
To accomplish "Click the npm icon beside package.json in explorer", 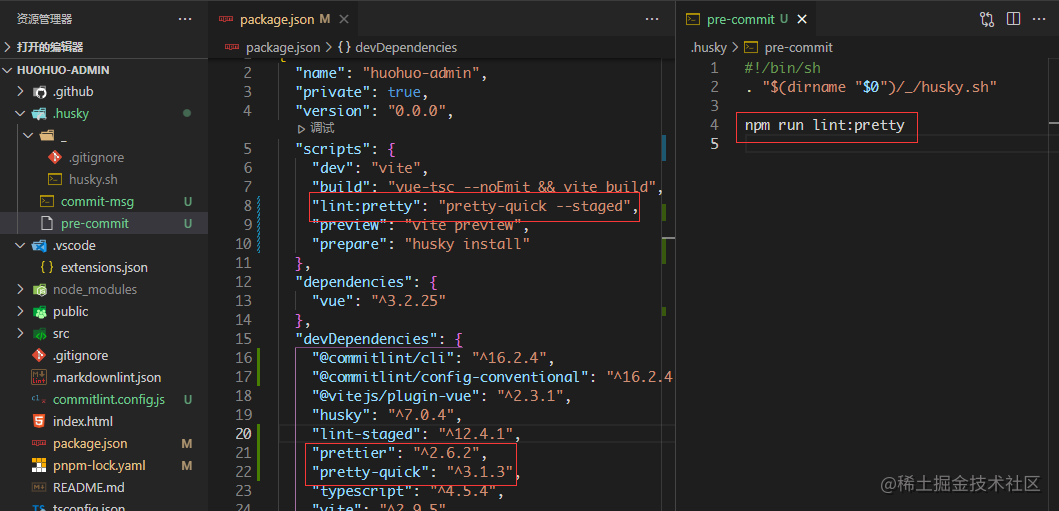I will (x=40, y=443).
